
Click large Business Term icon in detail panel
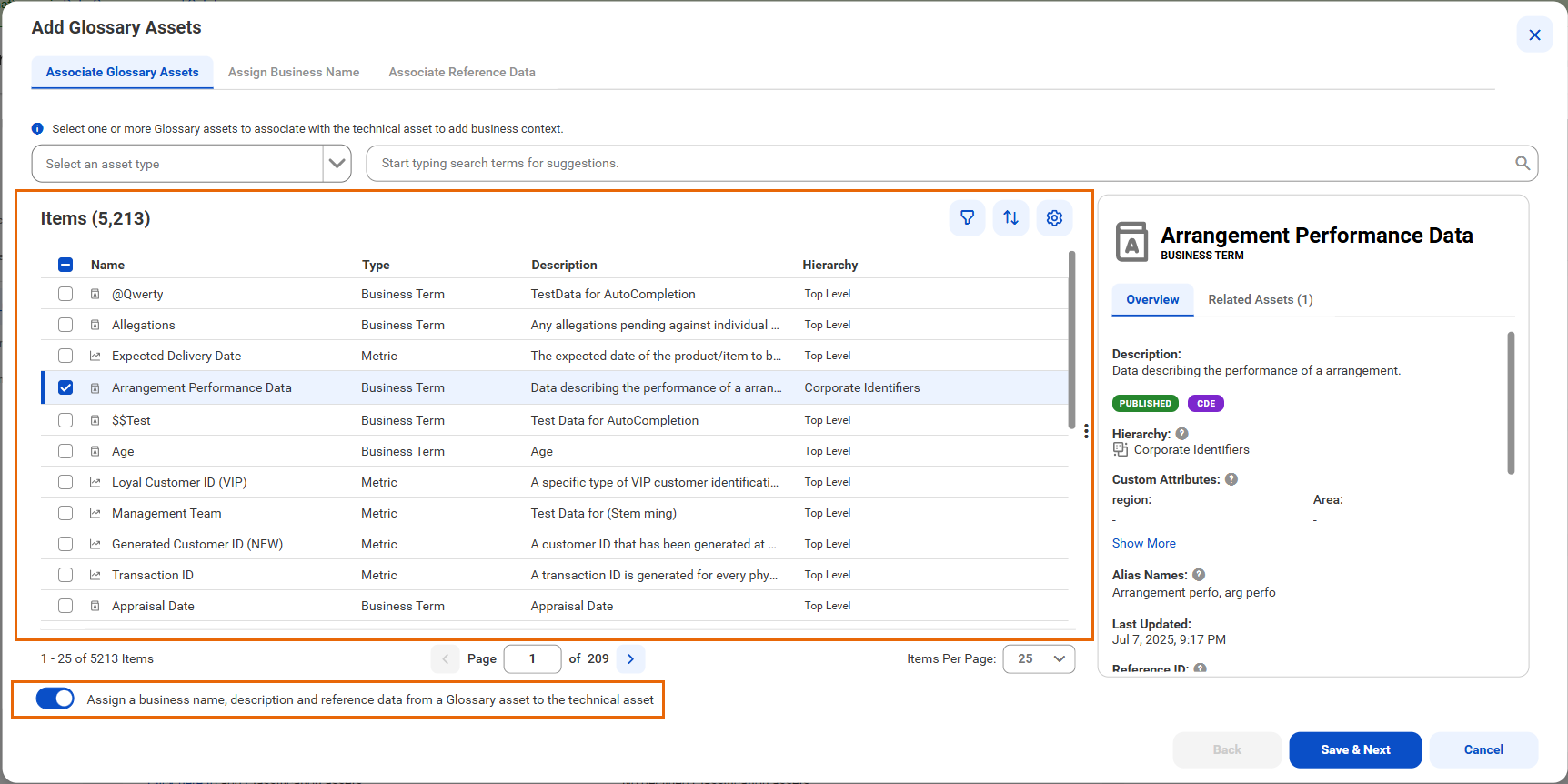pyautogui.click(x=1131, y=242)
